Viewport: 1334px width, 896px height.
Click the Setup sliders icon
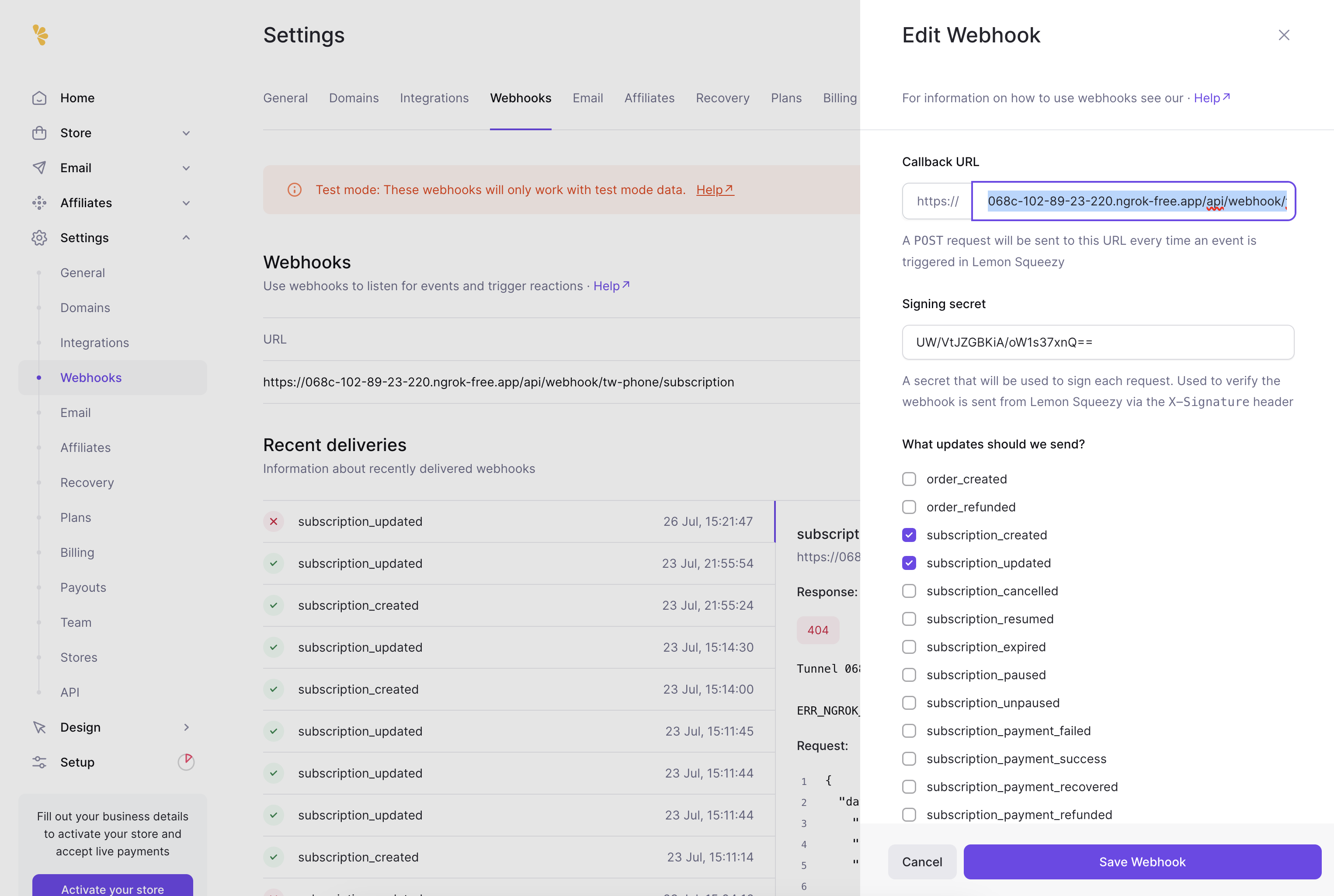tap(39, 762)
